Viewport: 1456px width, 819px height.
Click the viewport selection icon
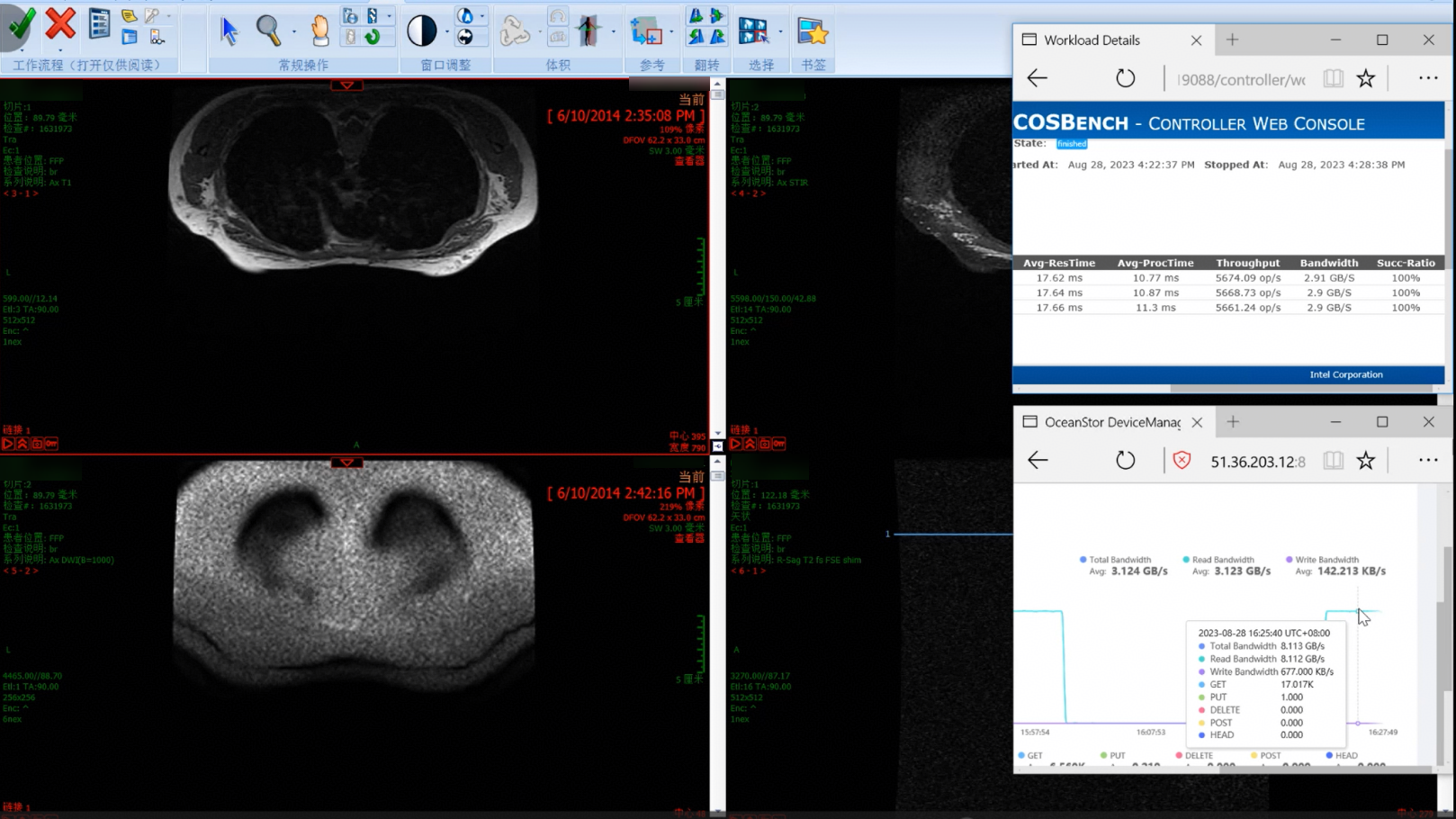(x=753, y=31)
